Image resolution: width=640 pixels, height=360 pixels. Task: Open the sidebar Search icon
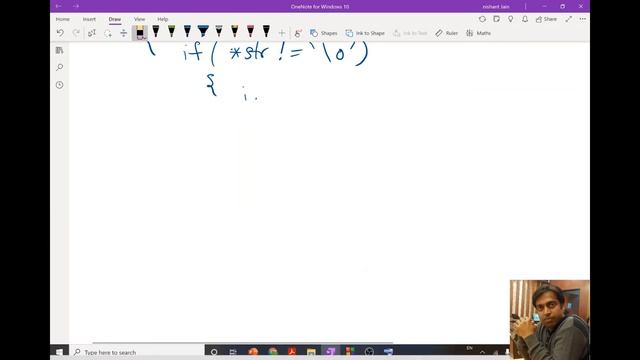click(x=60, y=67)
